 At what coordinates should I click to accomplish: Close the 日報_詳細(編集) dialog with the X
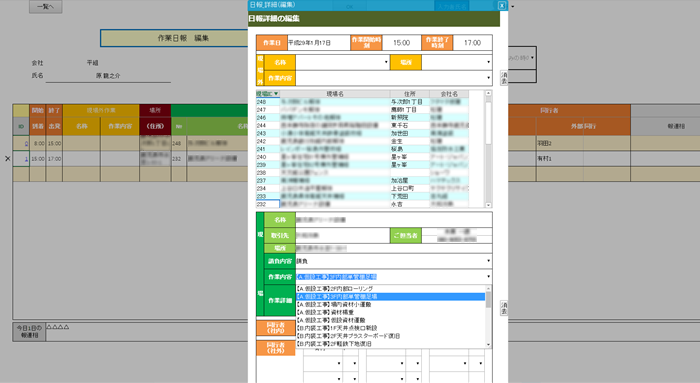tap(502, 5)
